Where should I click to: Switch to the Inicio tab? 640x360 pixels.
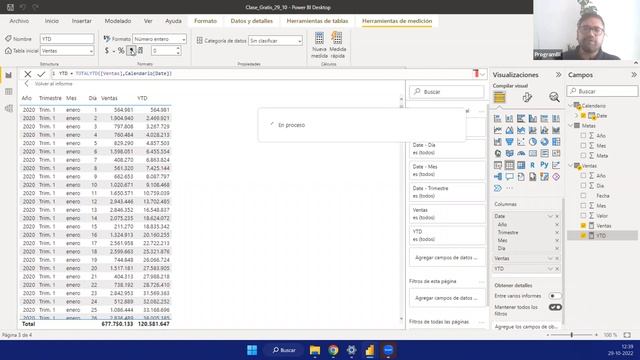[x=52, y=21]
